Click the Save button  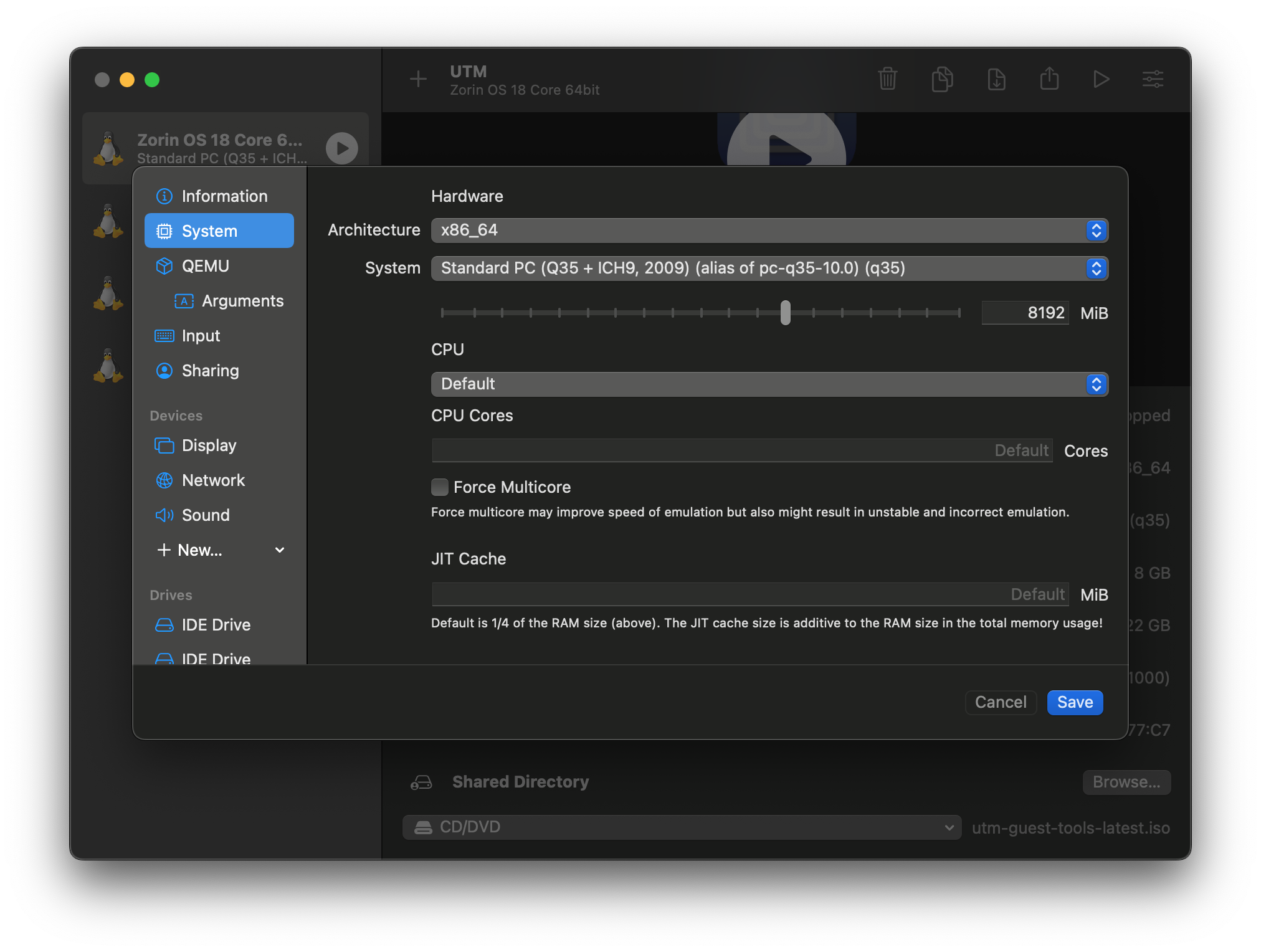tap(1075, 703)
